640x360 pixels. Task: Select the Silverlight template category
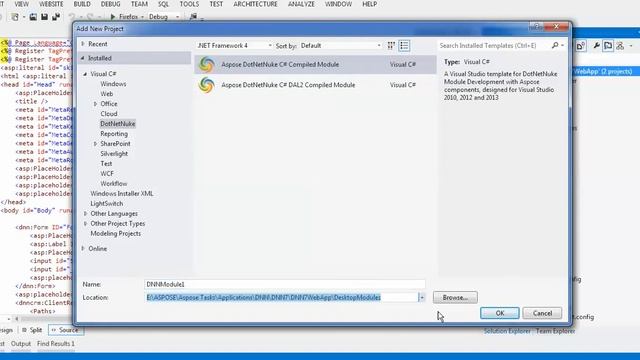click(114, 154)
